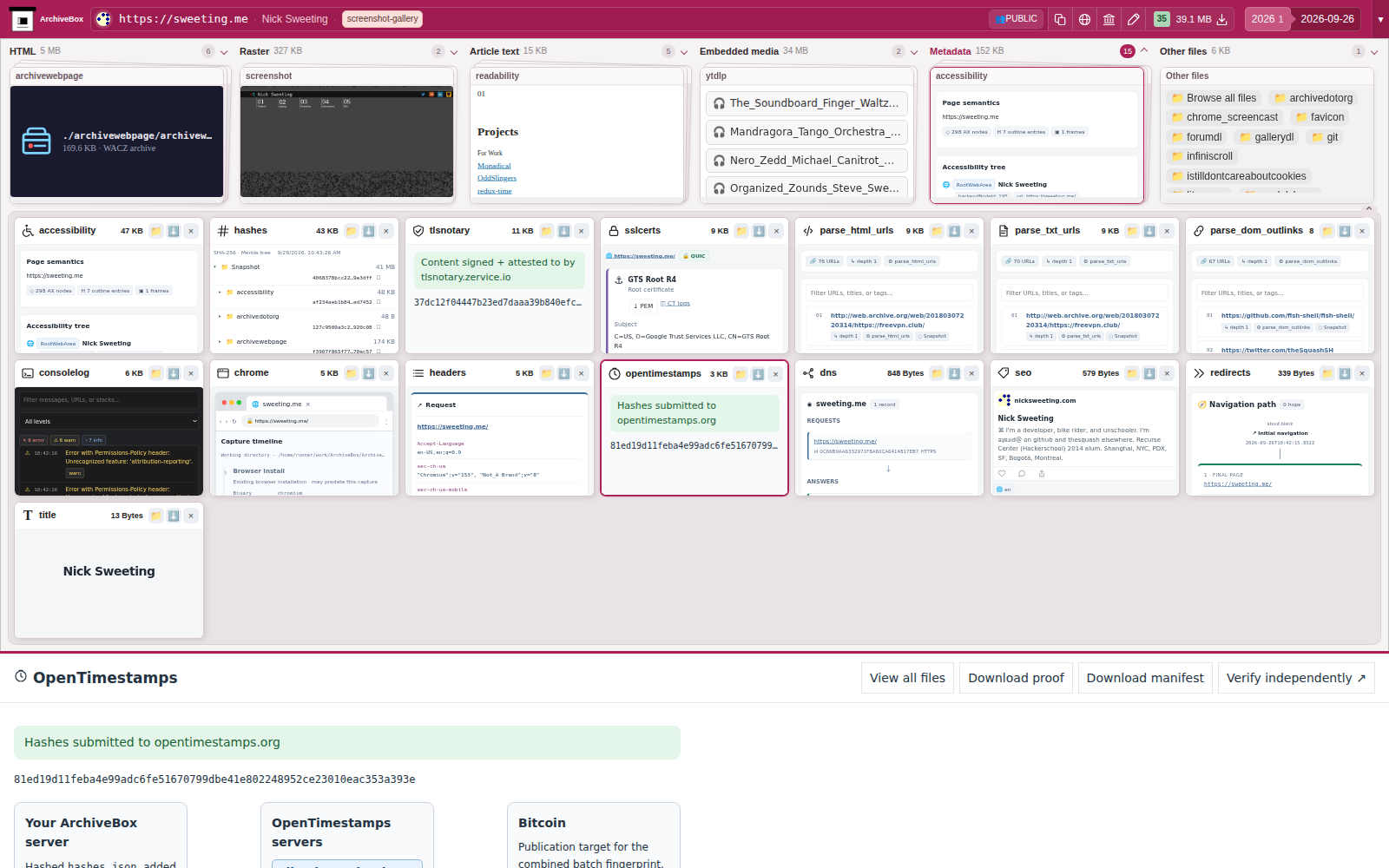Open the CT logs link in sslcerts
The height and width of the screenshot is (868, 1389).
(675, 304)
